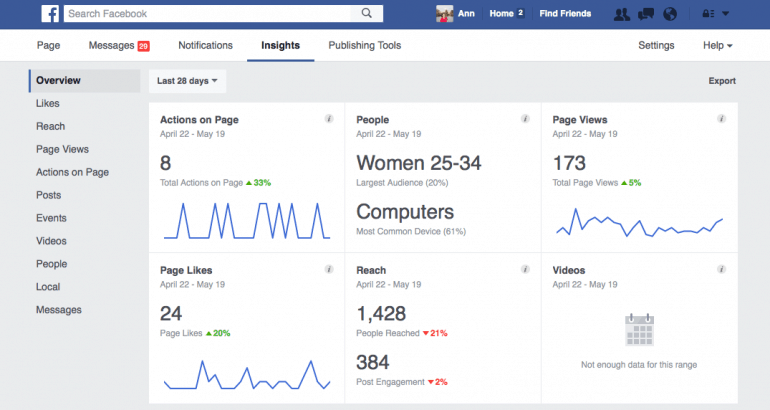
Task: Open the Publishing Tools tab
Action: coord(364,45)
